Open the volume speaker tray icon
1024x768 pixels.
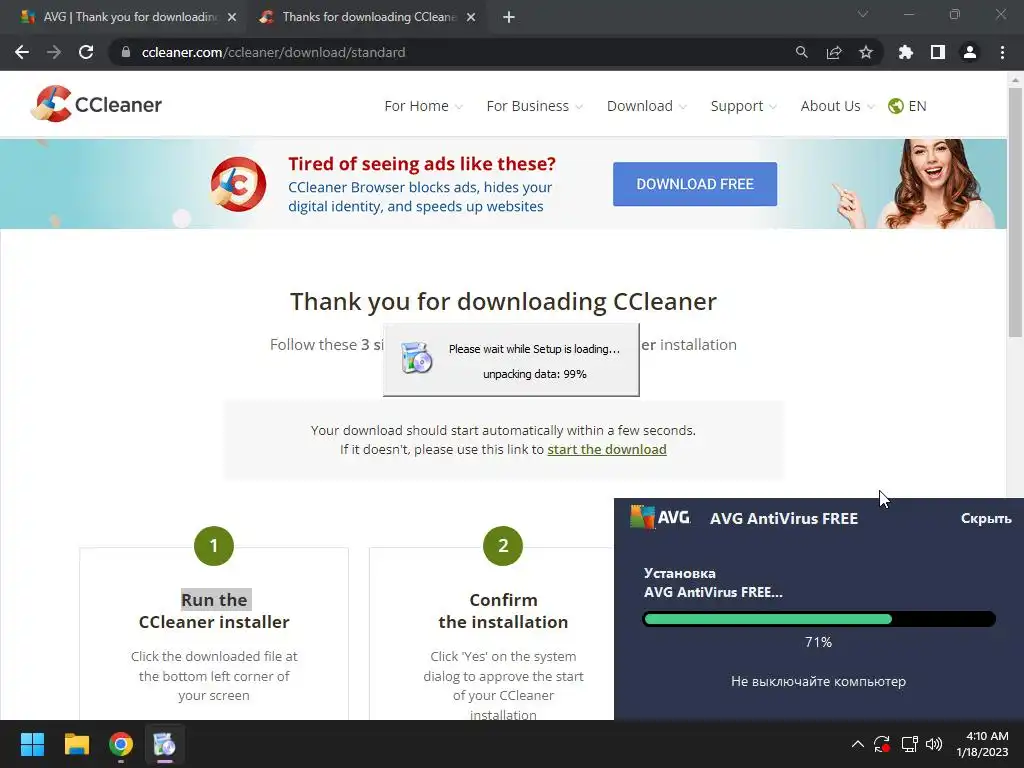(934, 744)
